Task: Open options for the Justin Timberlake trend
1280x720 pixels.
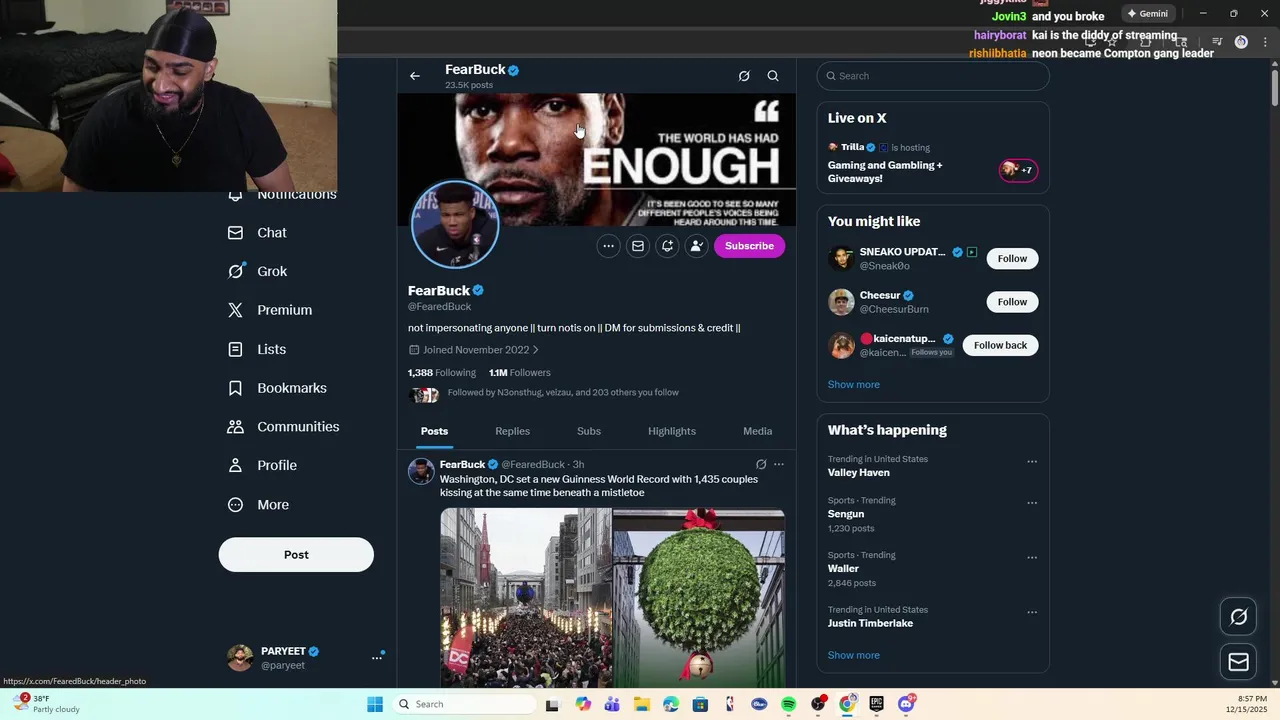Action: click(1032, 612)
